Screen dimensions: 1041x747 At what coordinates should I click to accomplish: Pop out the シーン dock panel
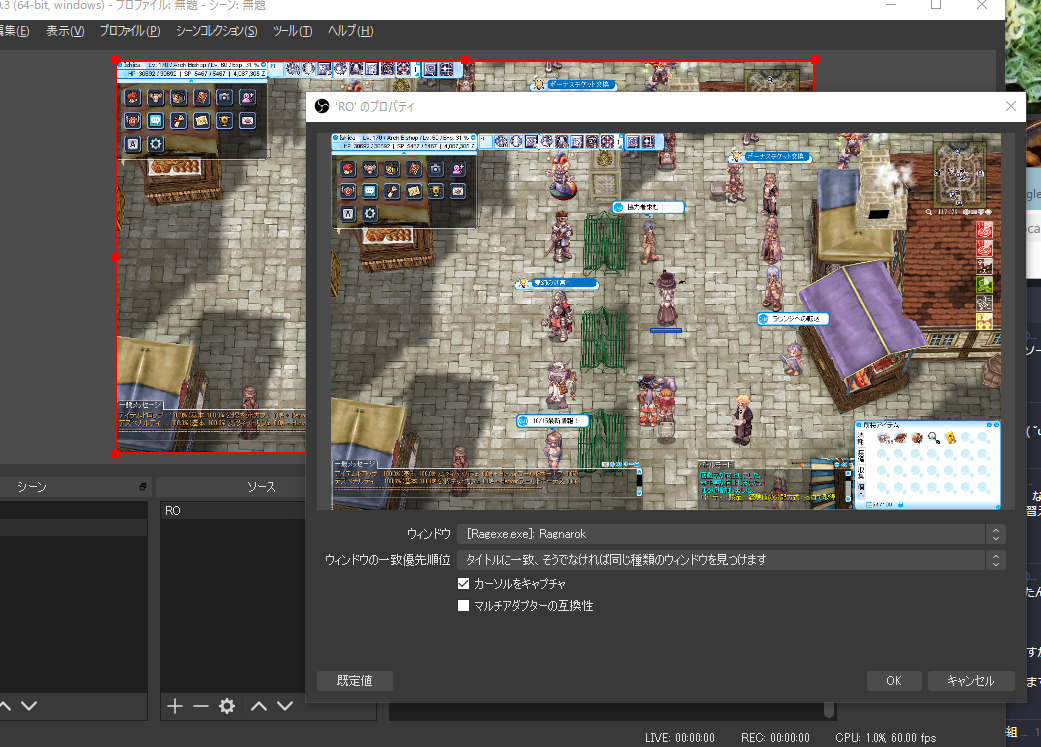143,487
